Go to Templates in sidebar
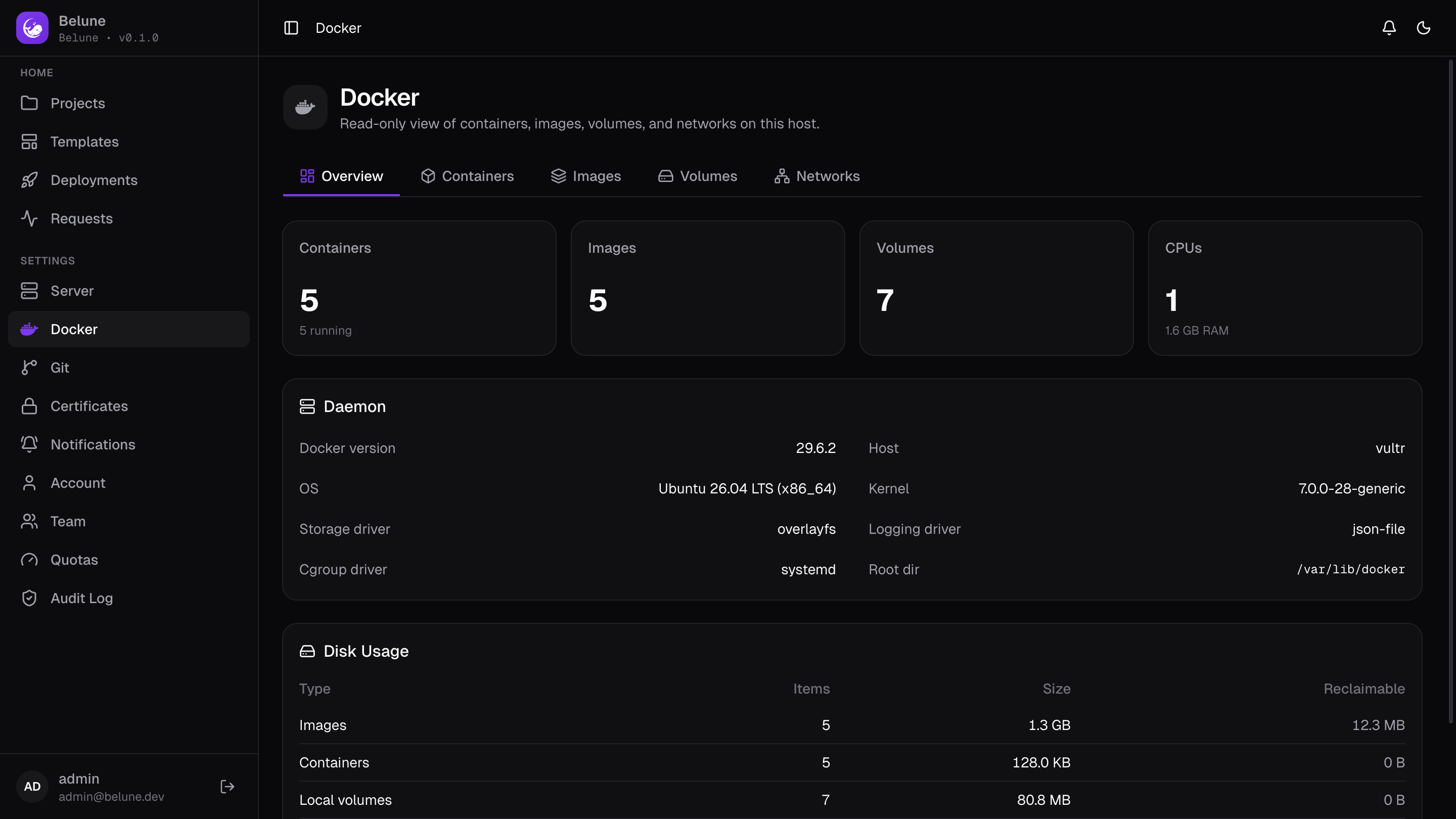Image resolution: width=1456 pixels, height=819 pixels. 129,142
